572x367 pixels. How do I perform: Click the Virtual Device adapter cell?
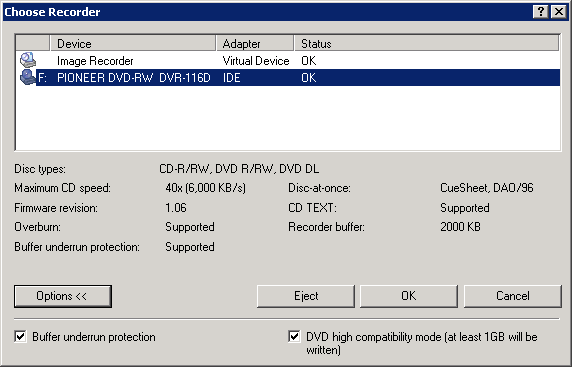point(256,61)
